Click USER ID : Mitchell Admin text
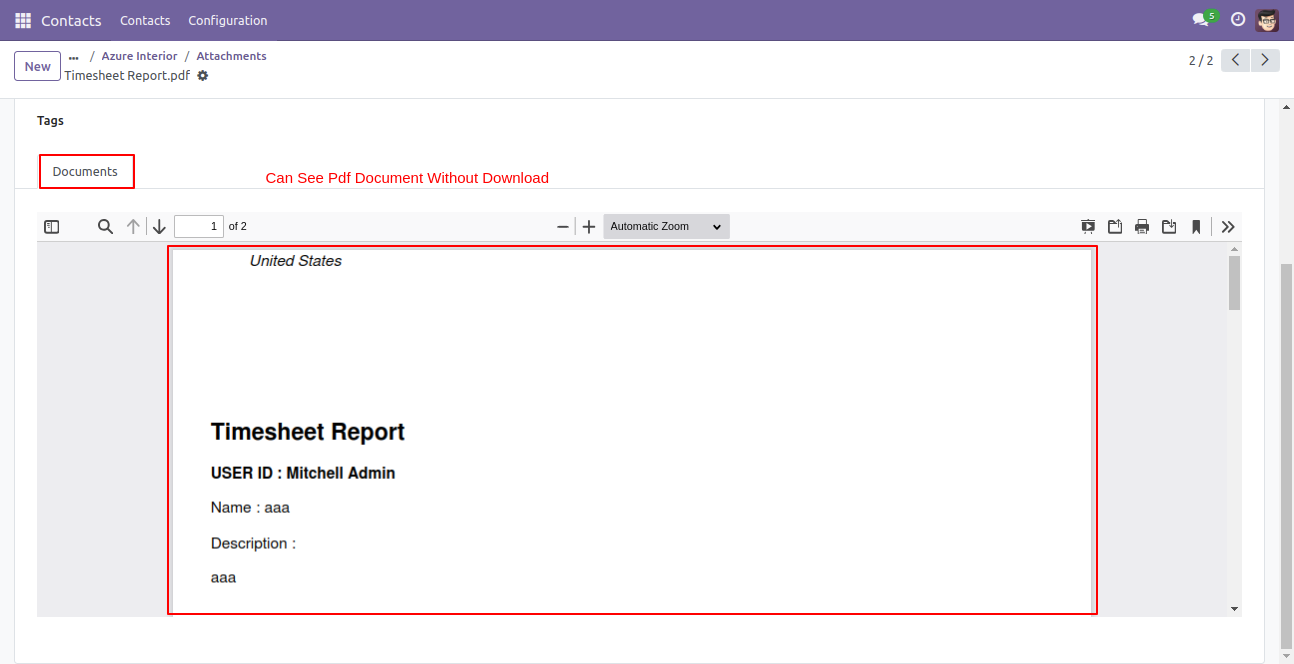 (x=303, y=473)
